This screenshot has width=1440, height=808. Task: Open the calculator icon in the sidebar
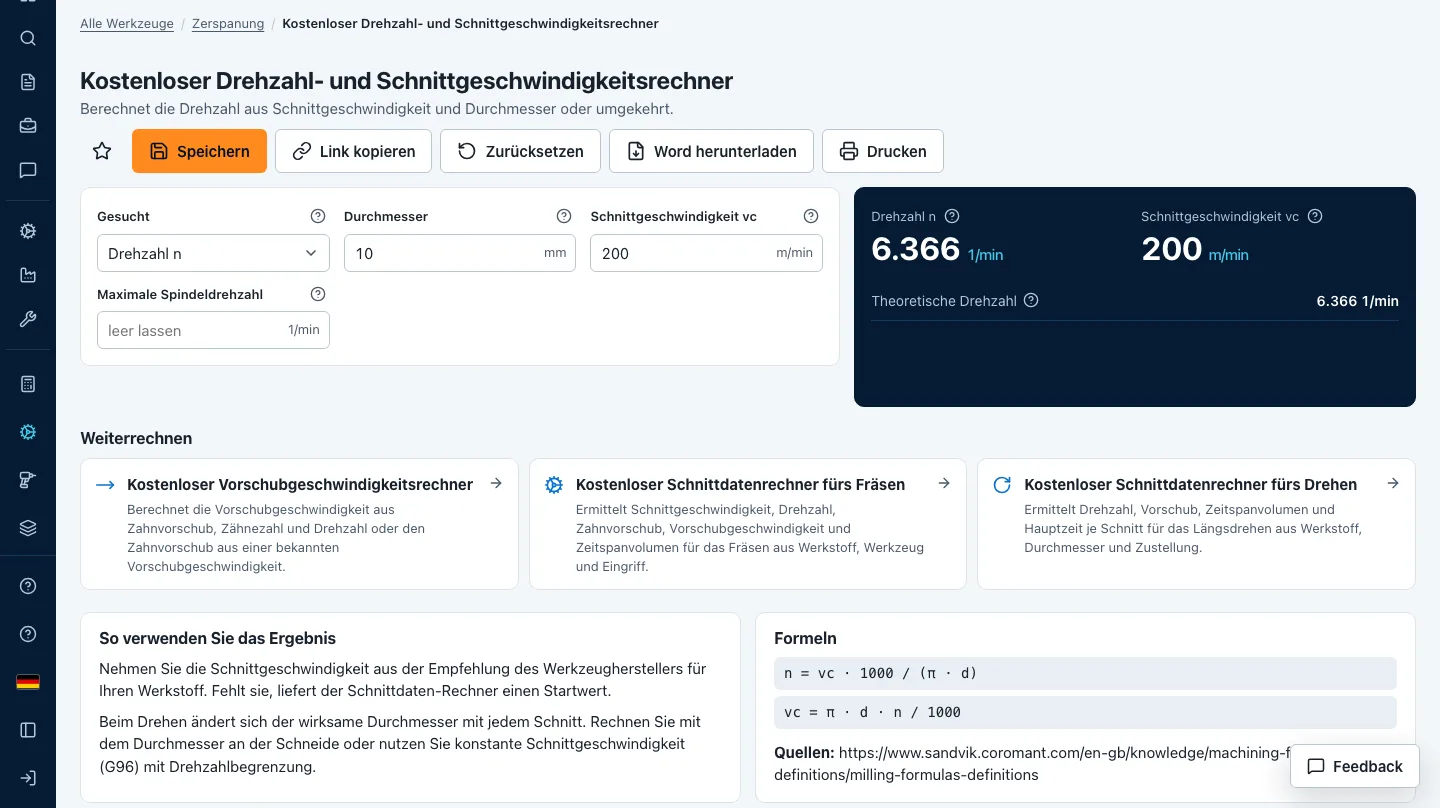coord(28,384)
